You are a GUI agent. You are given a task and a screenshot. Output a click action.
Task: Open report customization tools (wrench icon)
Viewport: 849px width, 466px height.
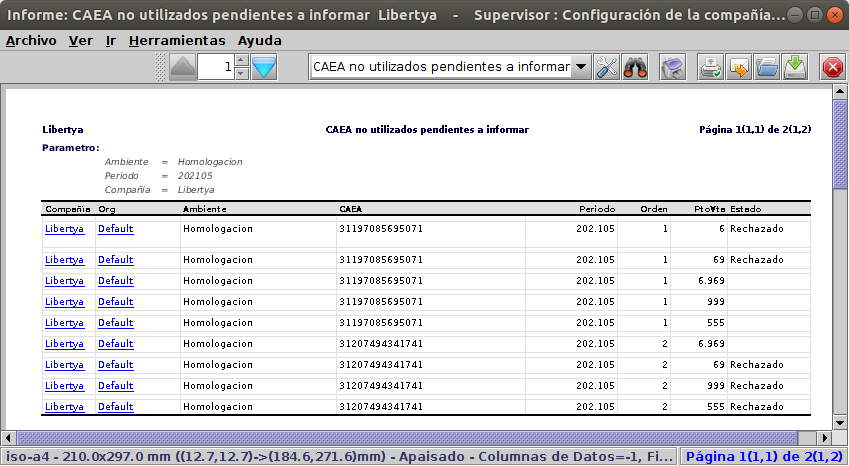[x=607, y=67]
